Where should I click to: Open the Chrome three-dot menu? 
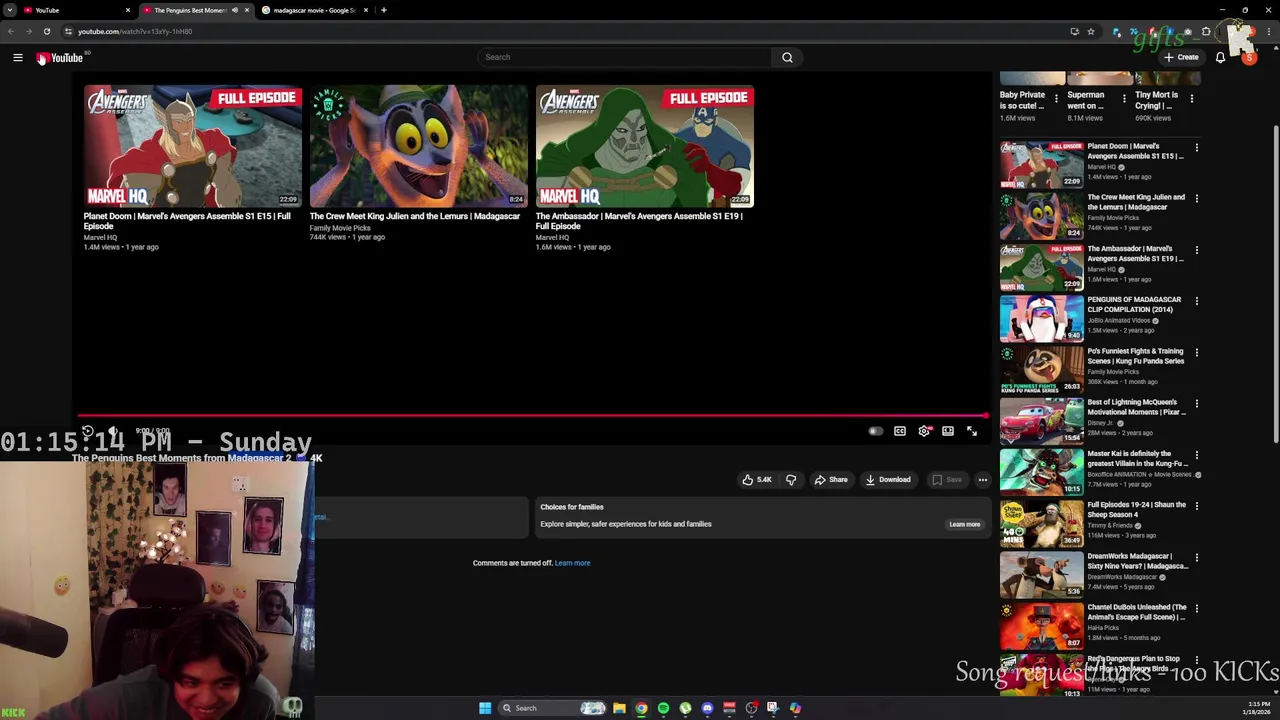pyautogui.click(x=1270, y=31)
